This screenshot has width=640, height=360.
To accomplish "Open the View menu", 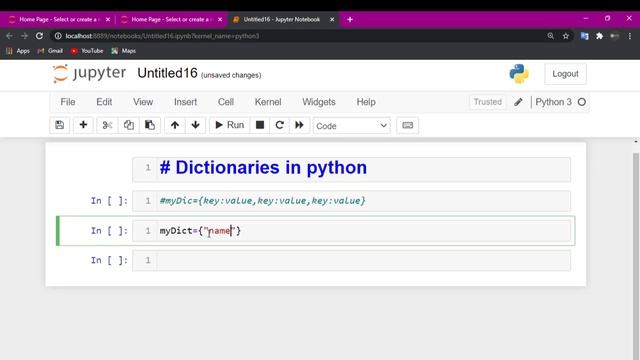I will click(x=143, y=102).
